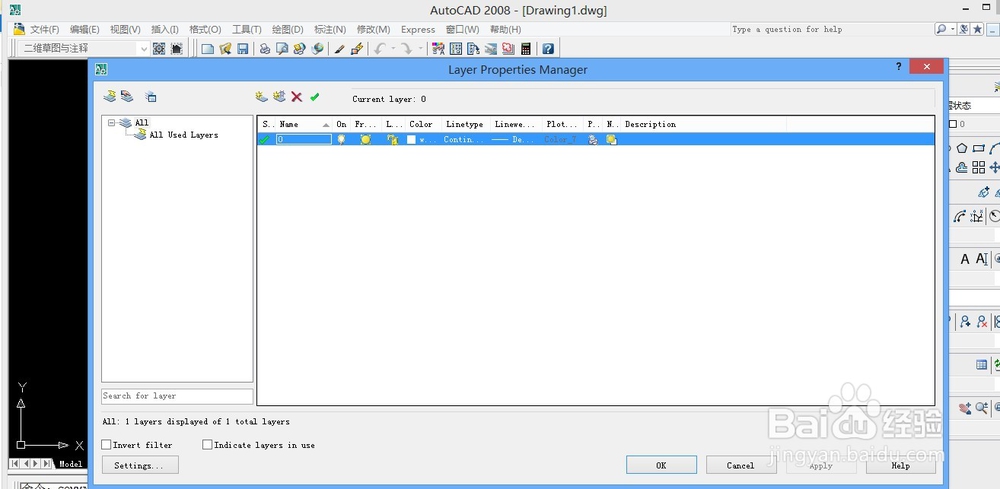Open the Properties palette icon
Screen dimensions: 1000x489
click(438, 48)
